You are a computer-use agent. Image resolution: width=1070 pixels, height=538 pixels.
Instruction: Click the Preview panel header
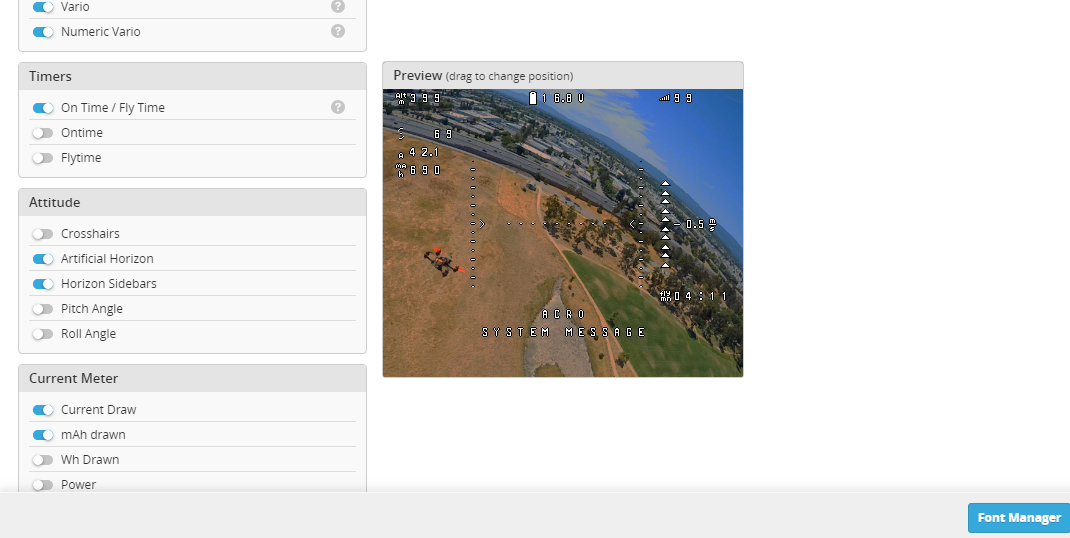563,76
